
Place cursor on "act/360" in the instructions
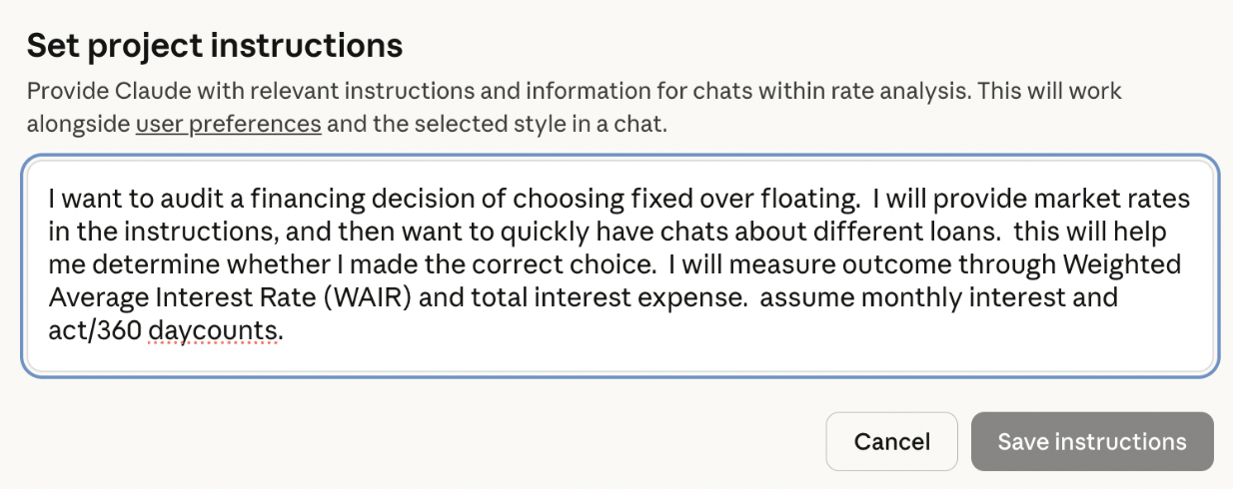point(95,331)
